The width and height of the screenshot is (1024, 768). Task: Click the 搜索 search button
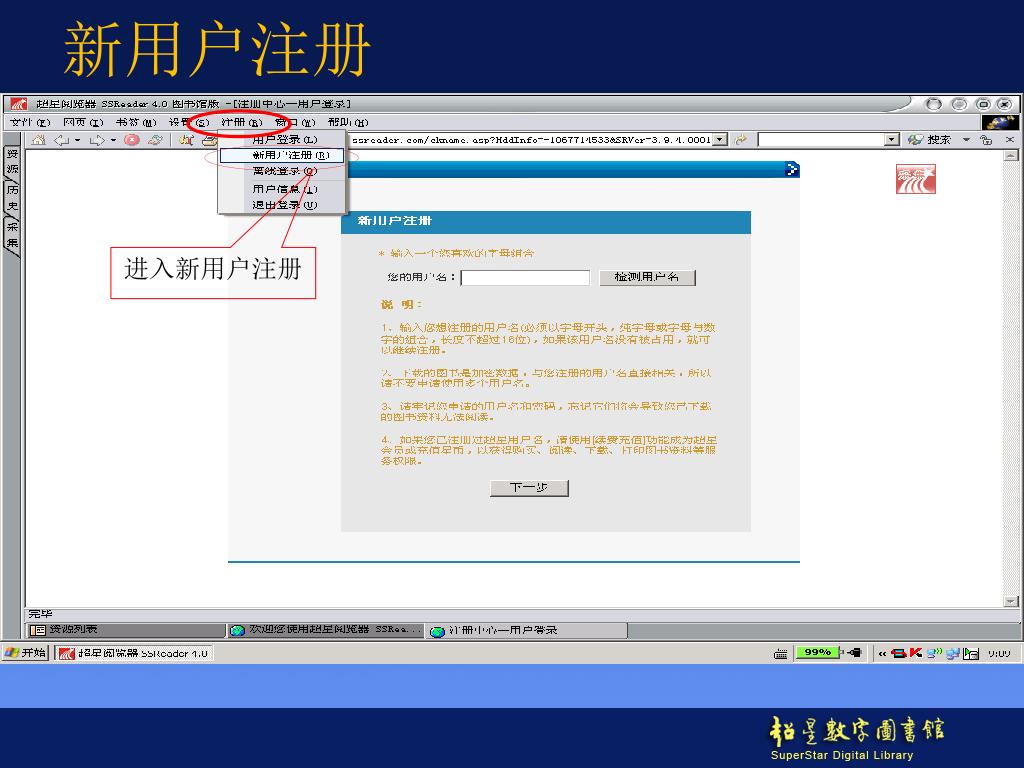(x=929, y=140)
